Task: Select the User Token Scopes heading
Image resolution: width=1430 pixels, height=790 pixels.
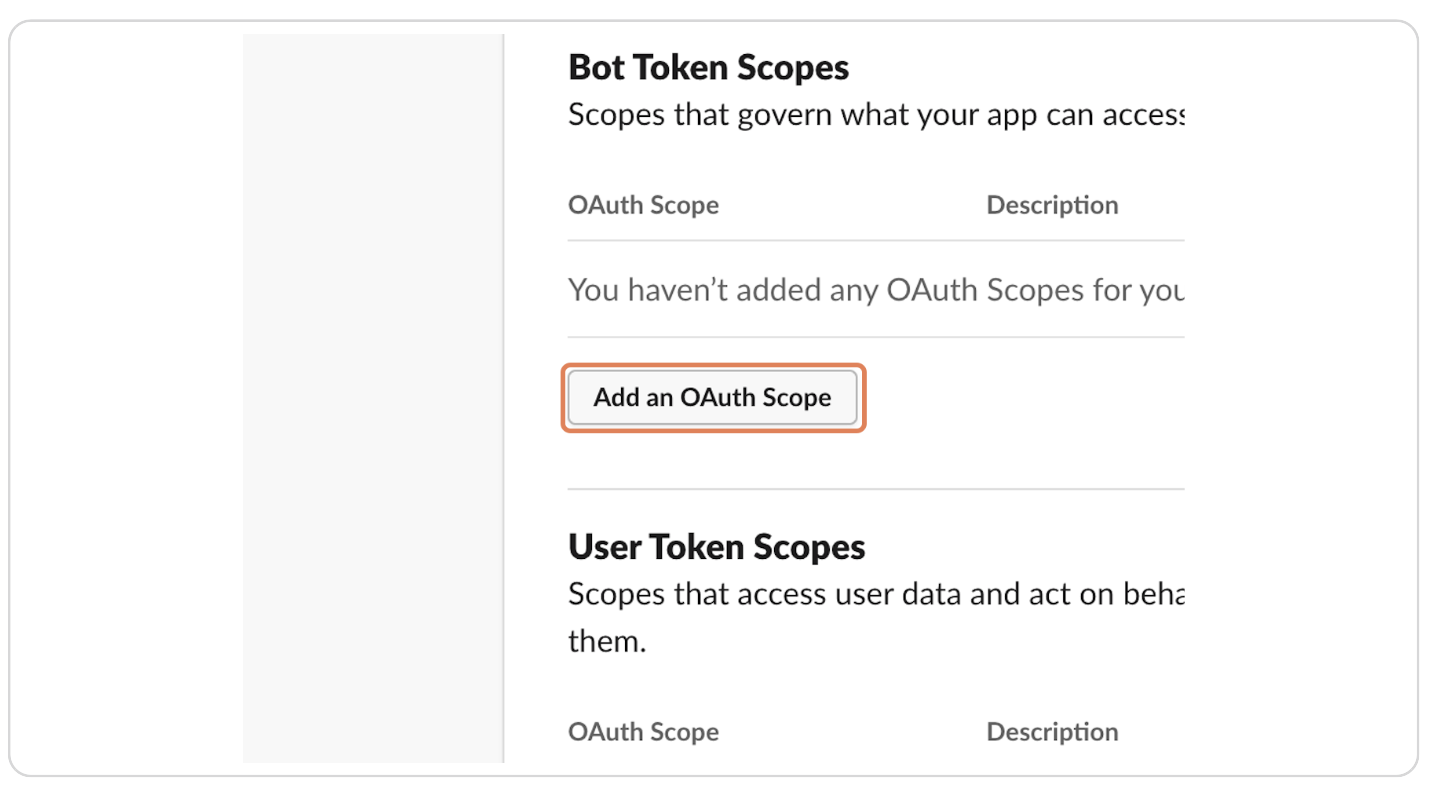Action: (716, 546)
